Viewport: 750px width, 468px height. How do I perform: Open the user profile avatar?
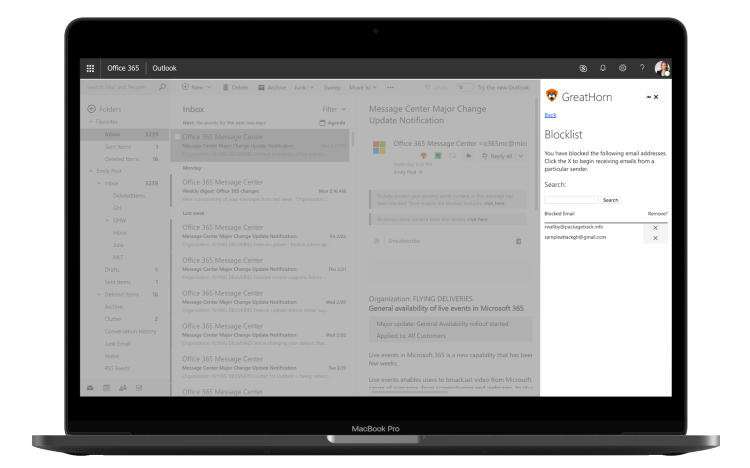coord(662,68)
